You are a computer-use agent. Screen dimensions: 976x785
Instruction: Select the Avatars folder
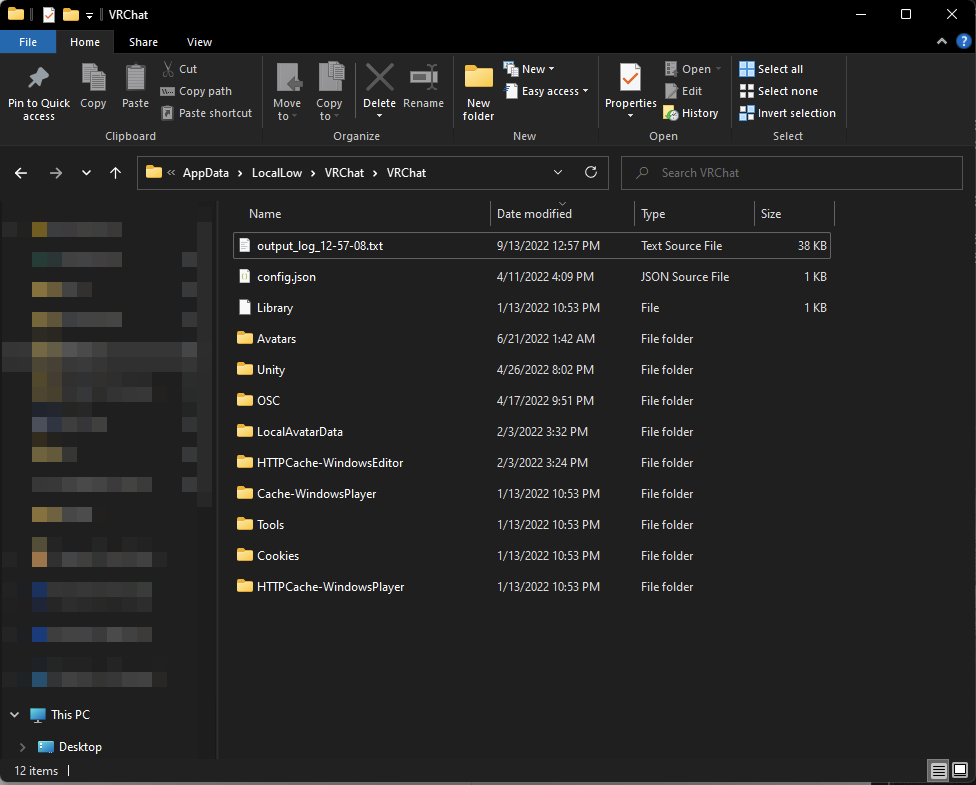(532, 339)
